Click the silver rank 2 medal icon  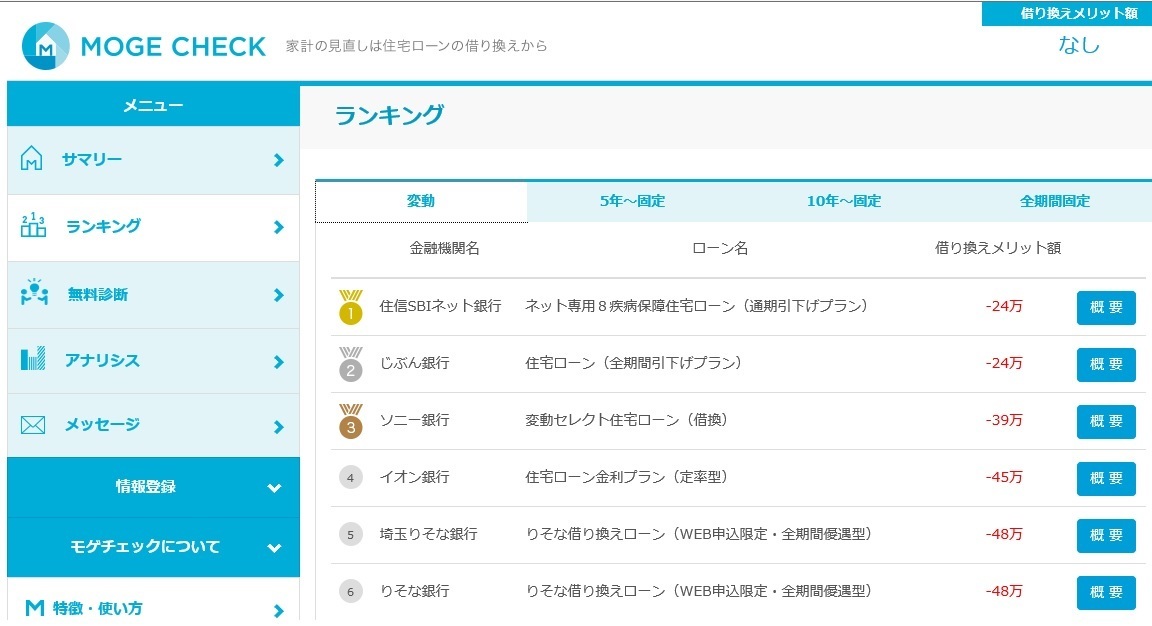(x=350, y=364)
